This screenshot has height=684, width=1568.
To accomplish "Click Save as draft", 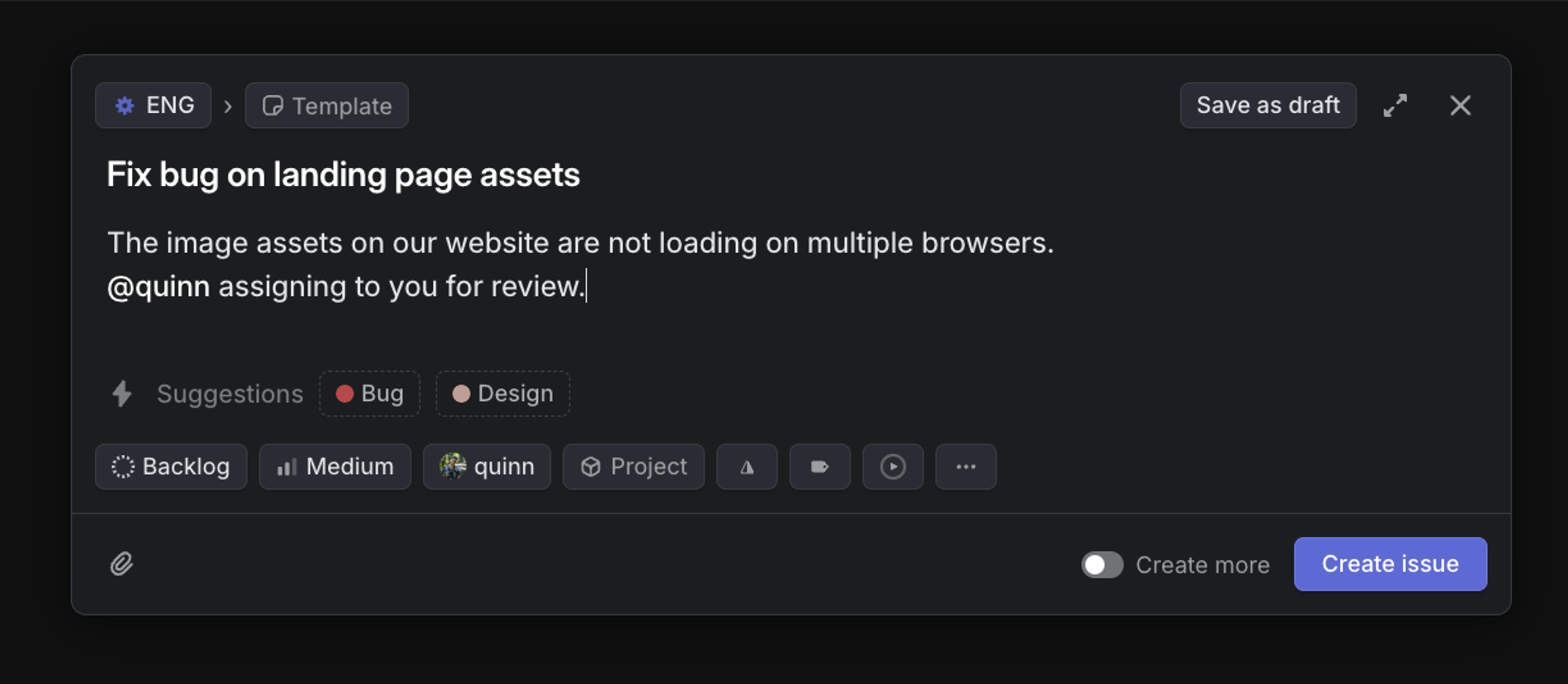I will tap(1267, 105).
